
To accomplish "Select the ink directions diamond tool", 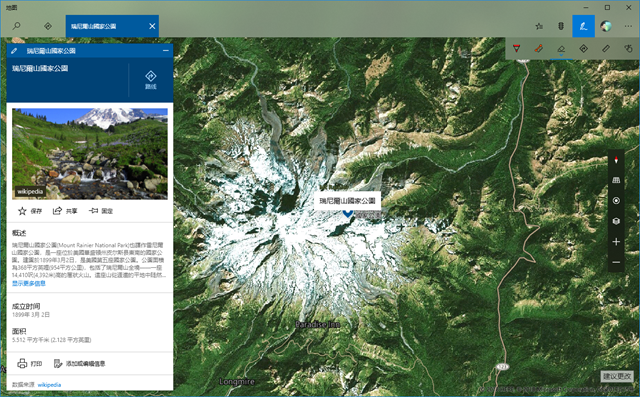I will pyautogui.click(x=584, y=49).
